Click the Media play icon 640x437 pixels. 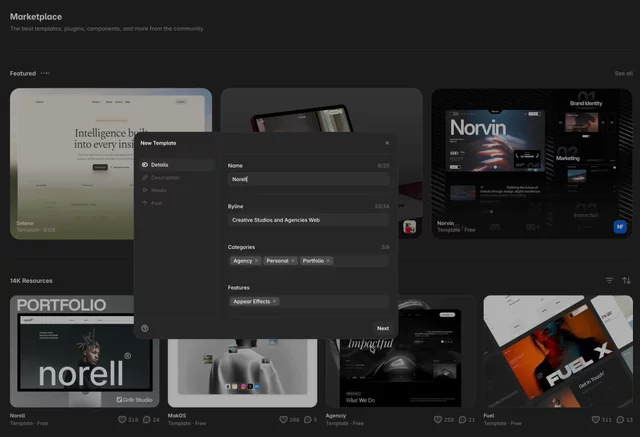(145, 190)
